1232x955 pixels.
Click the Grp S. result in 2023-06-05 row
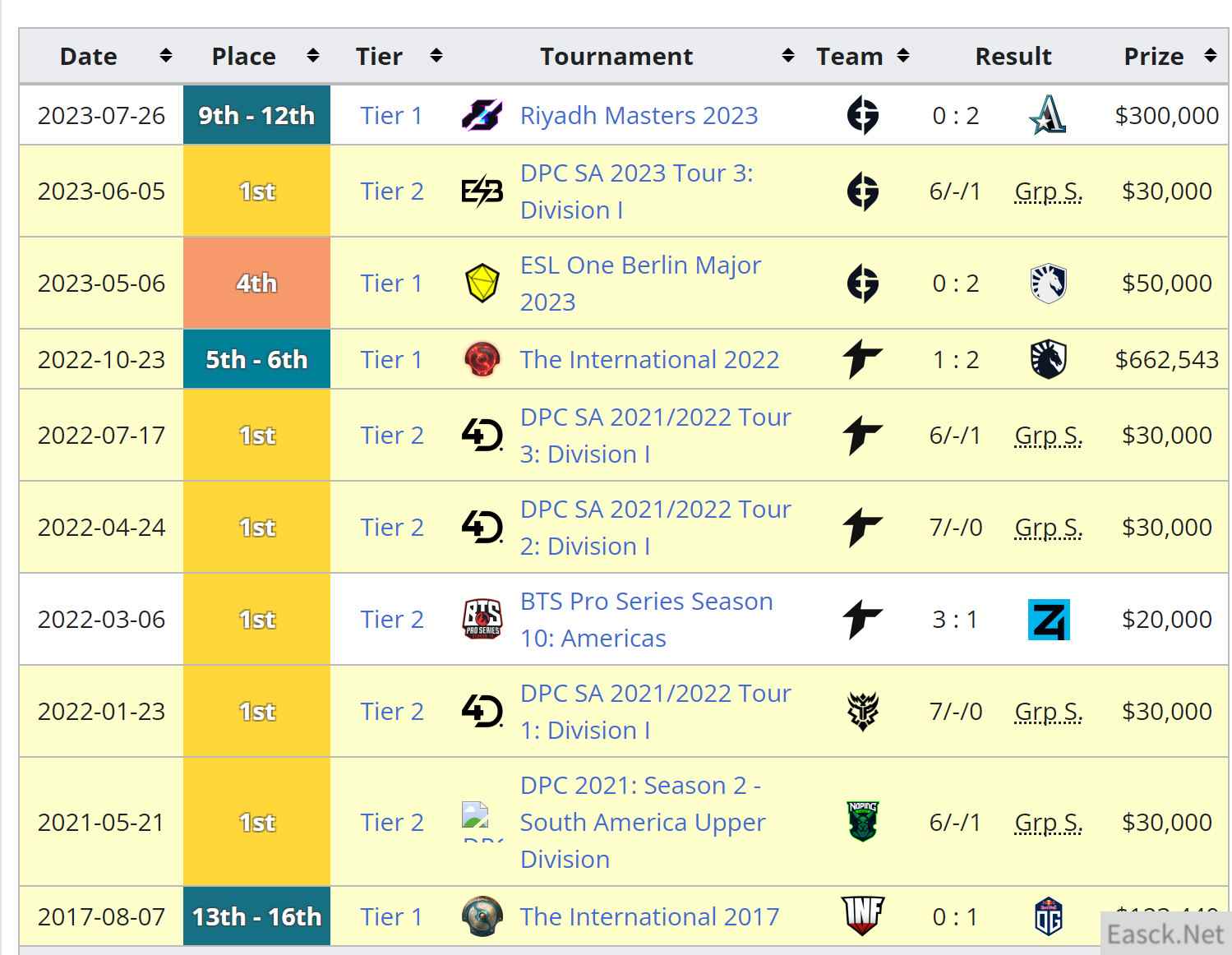1048,191
